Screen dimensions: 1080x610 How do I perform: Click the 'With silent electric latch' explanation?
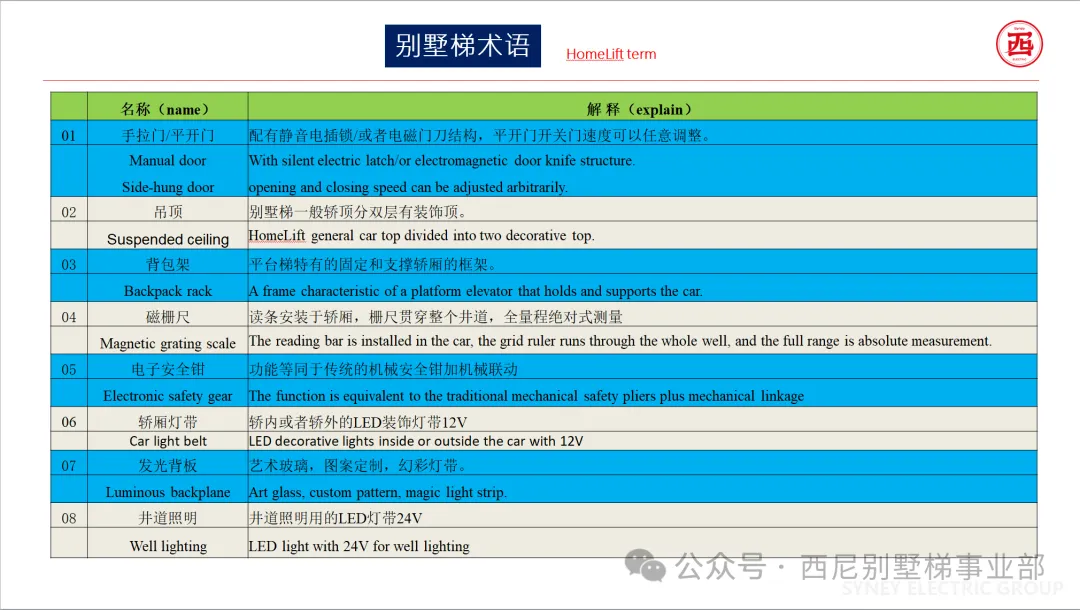point(442,160)
